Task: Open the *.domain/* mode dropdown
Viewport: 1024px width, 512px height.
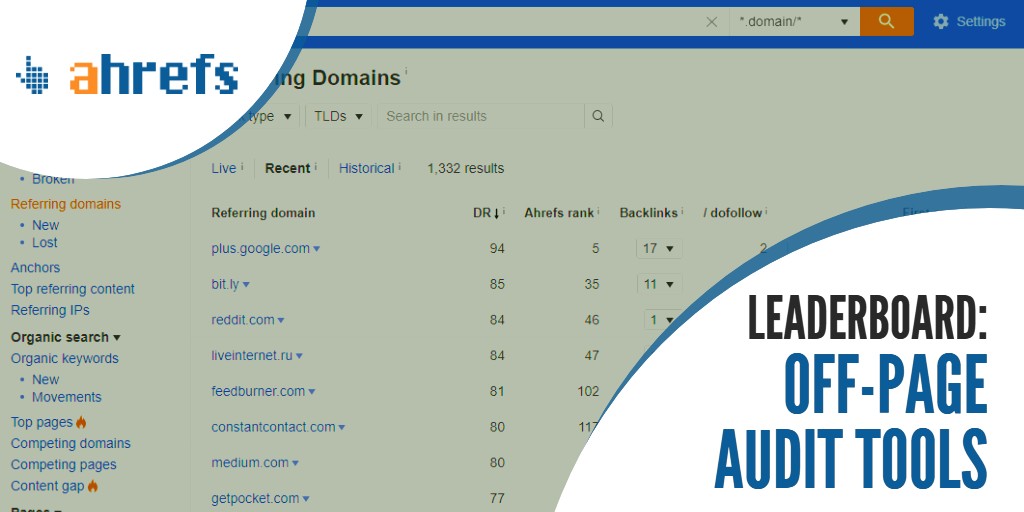Action: (794, 21)
